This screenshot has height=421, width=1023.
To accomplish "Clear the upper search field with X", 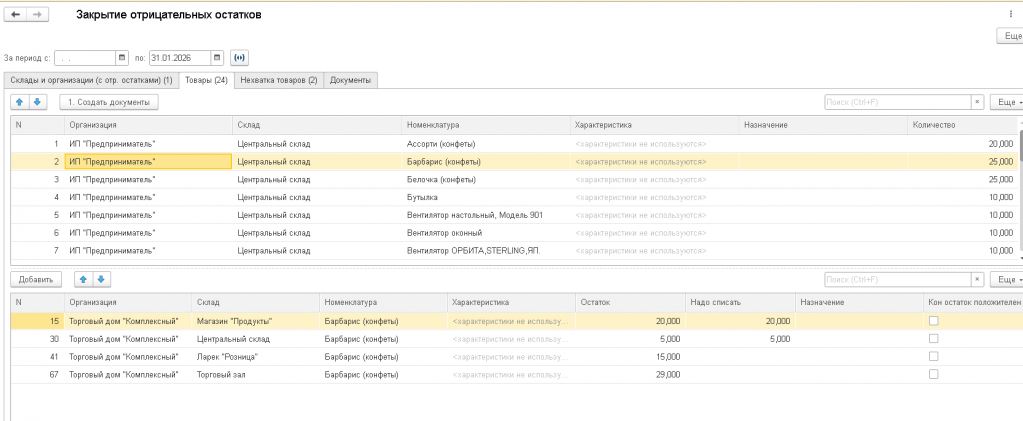I will tap(977, 102).
